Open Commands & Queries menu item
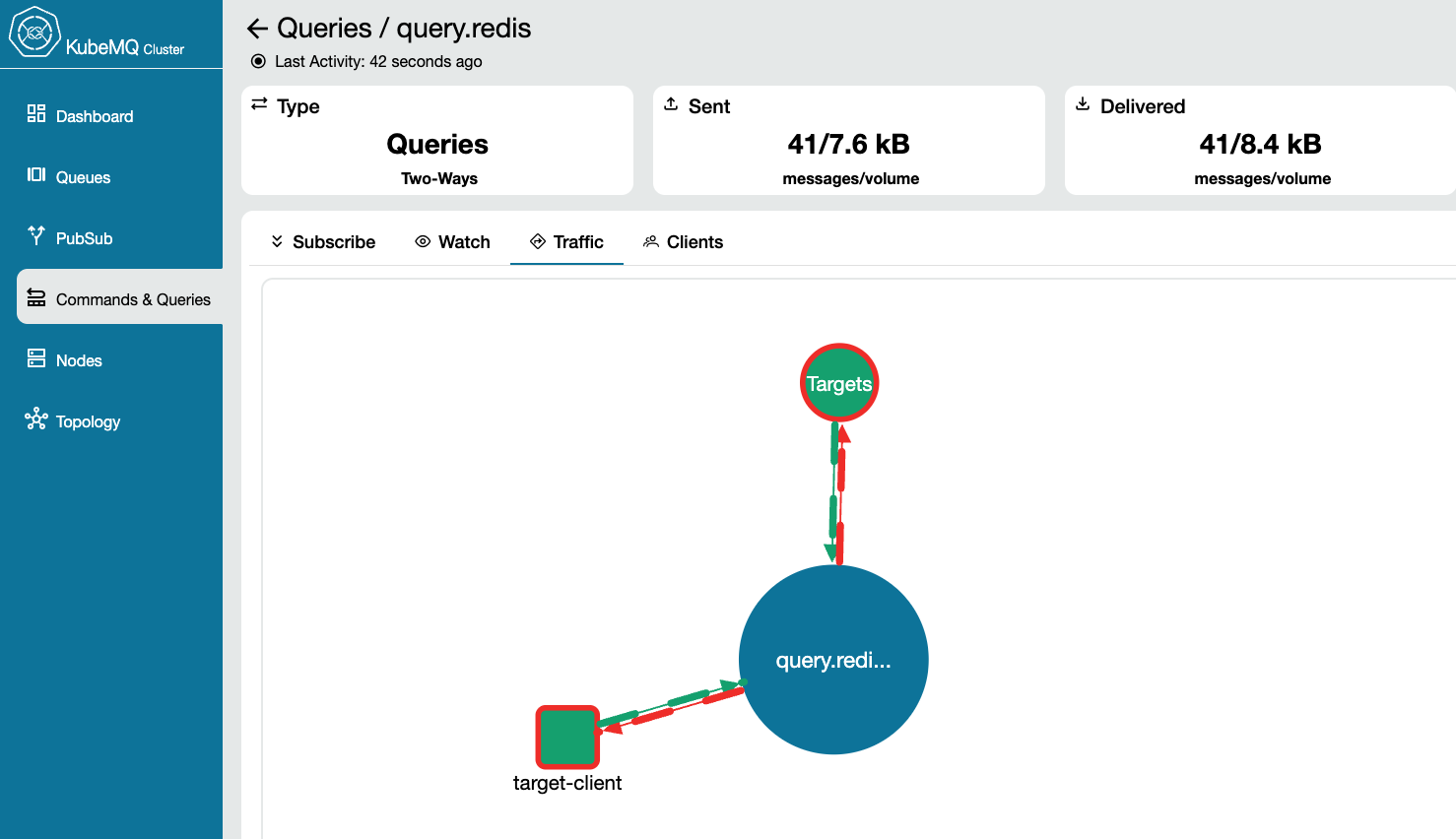Image resolution: width=1456 pixels, height=839 pixels. click(133, 299)
